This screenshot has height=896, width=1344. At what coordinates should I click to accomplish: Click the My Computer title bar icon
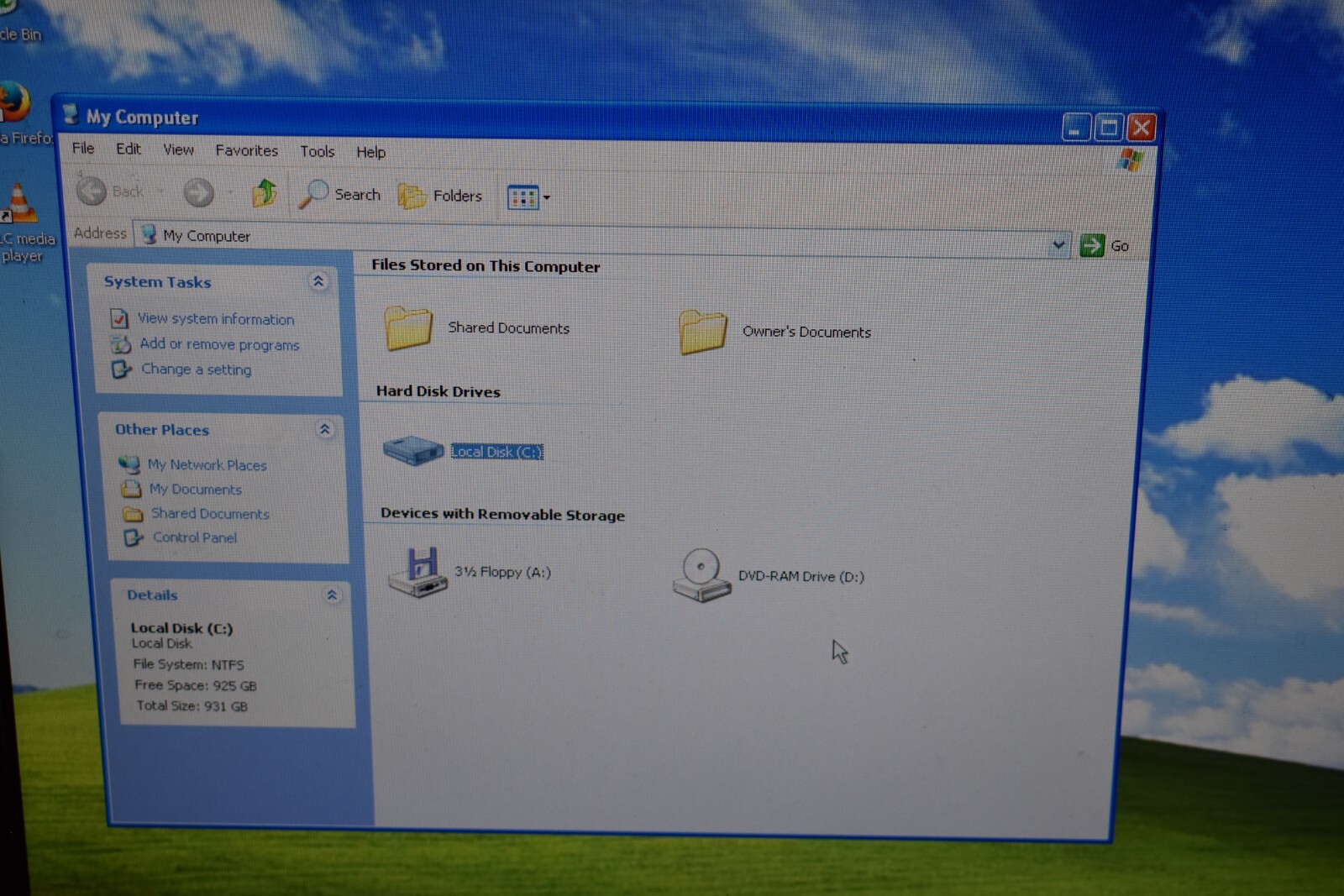[x=71, y=114]
